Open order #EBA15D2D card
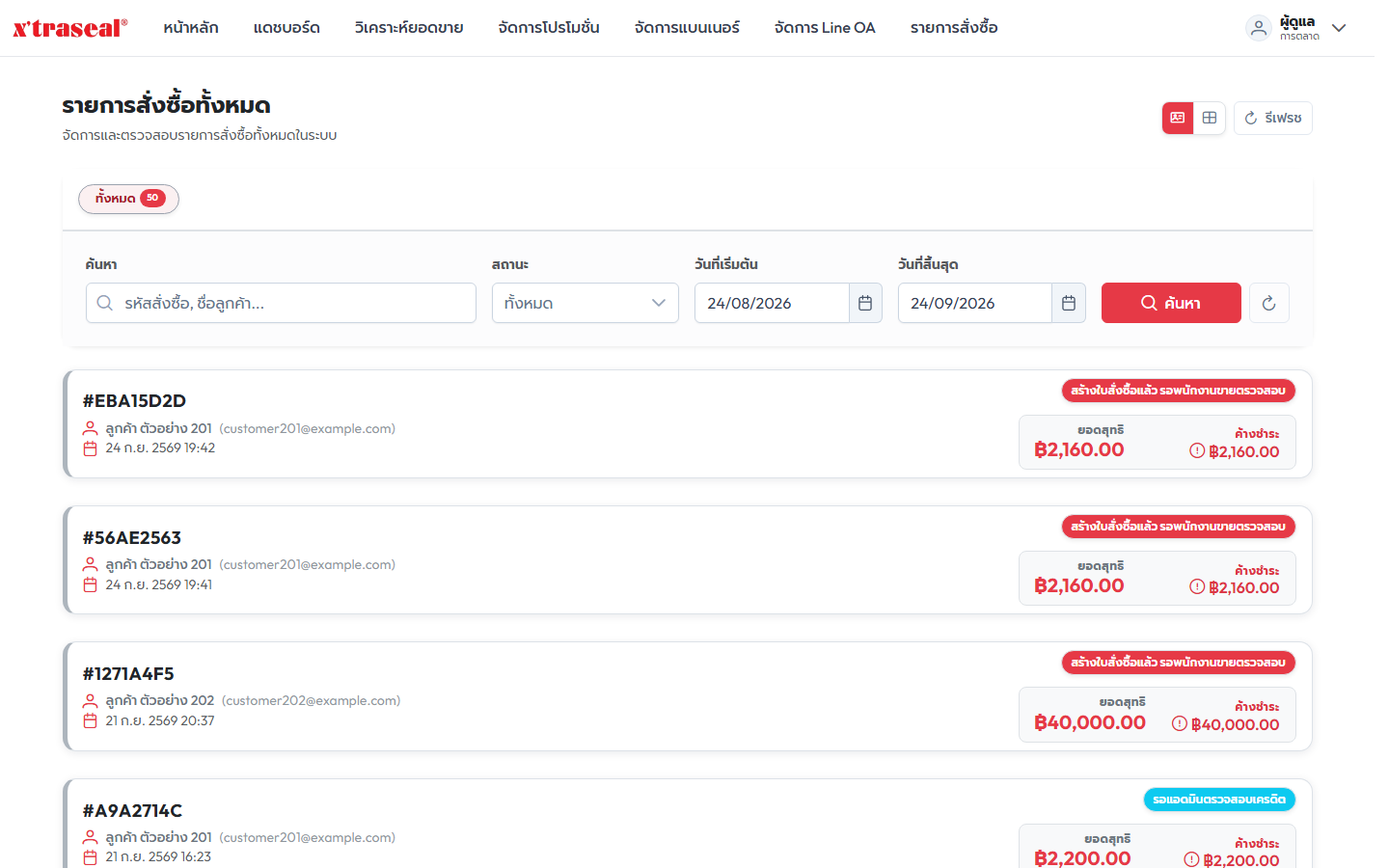Screen dimensions: 1389x868 [x=688, y=424]
